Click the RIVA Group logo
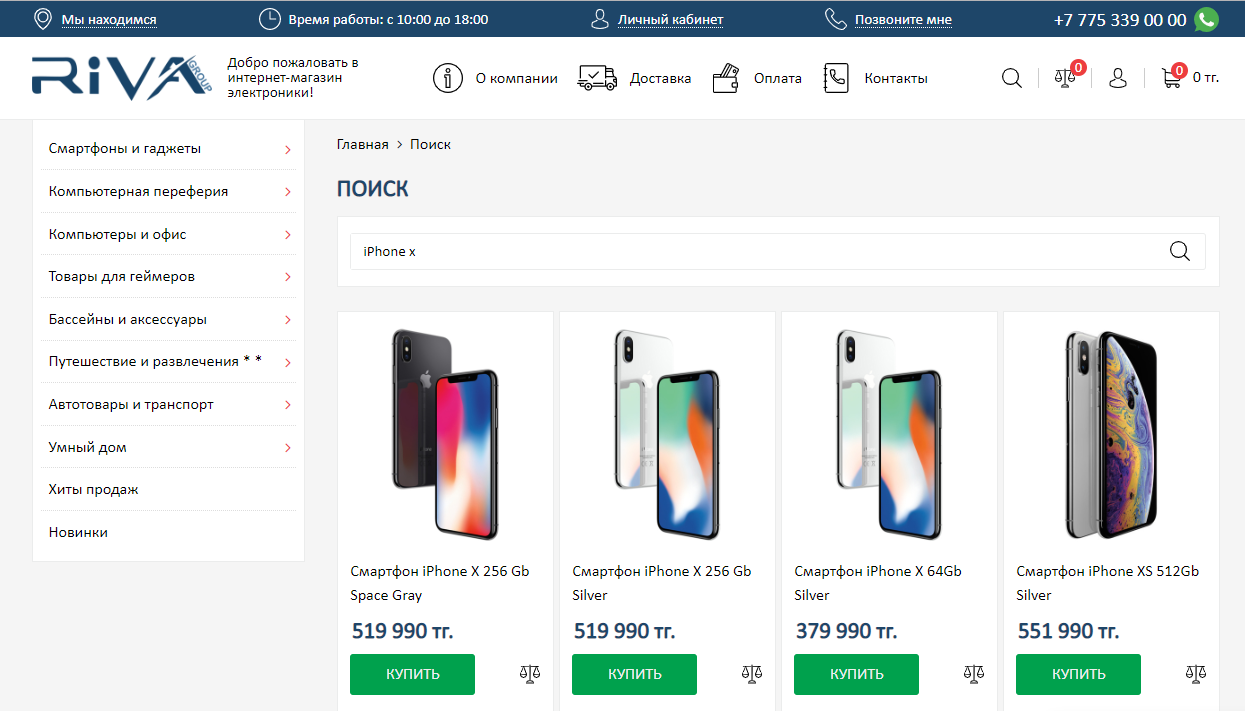The width and height of the screenshot is (1245, 711). [x=122, y=78]
